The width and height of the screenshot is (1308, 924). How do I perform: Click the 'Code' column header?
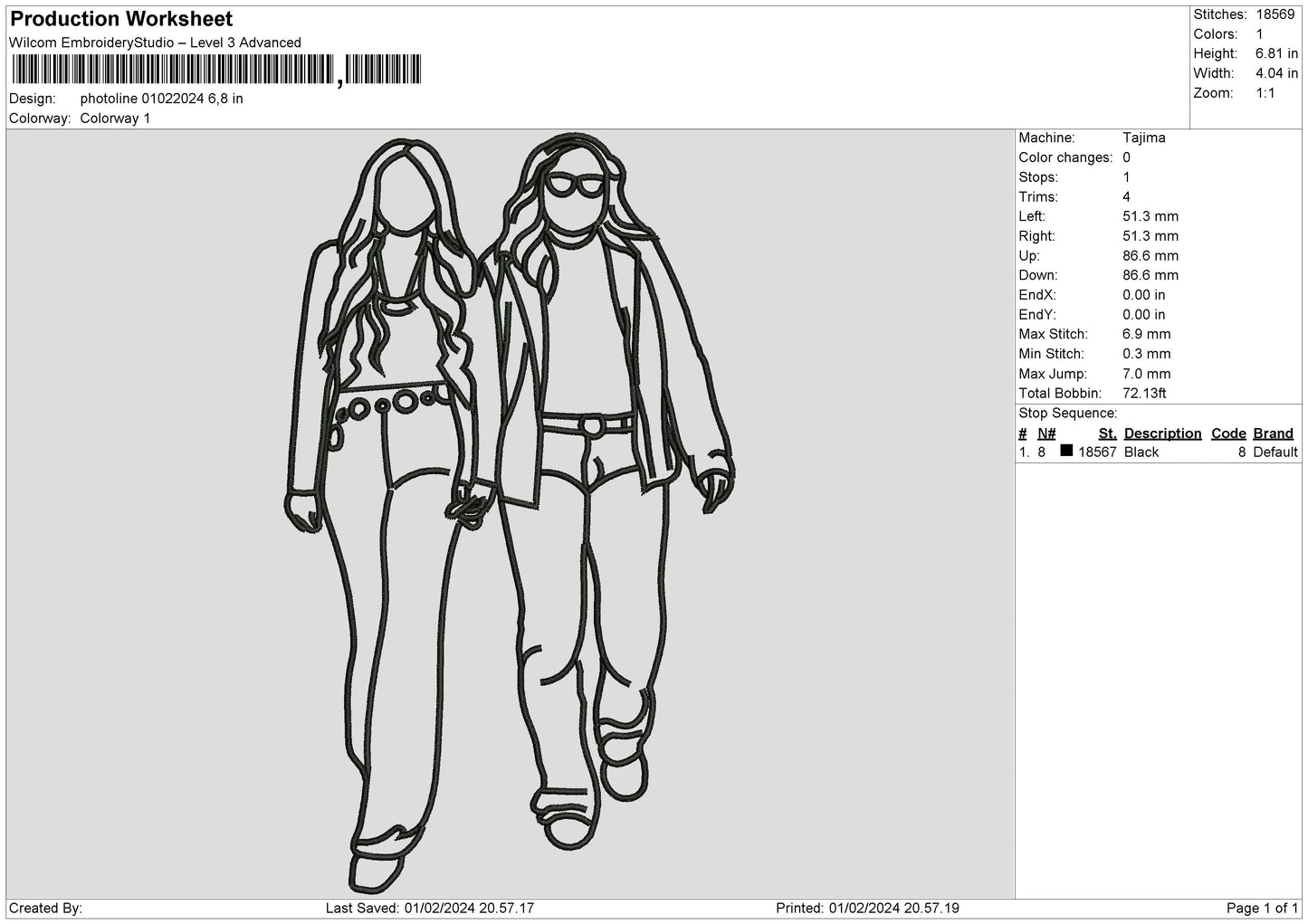point(1228,433)
